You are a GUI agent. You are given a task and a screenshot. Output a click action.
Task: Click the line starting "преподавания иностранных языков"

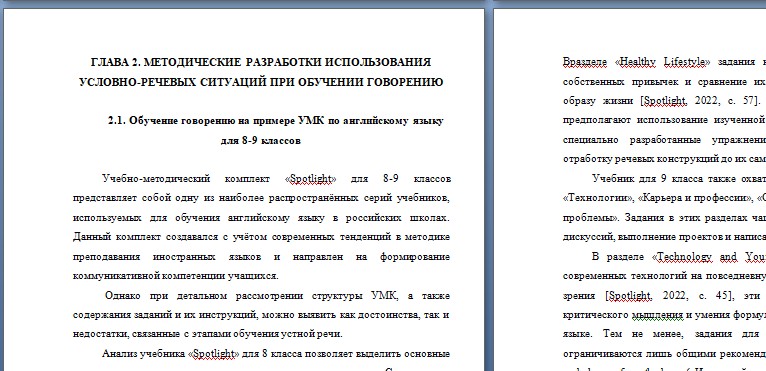point(261,257)
